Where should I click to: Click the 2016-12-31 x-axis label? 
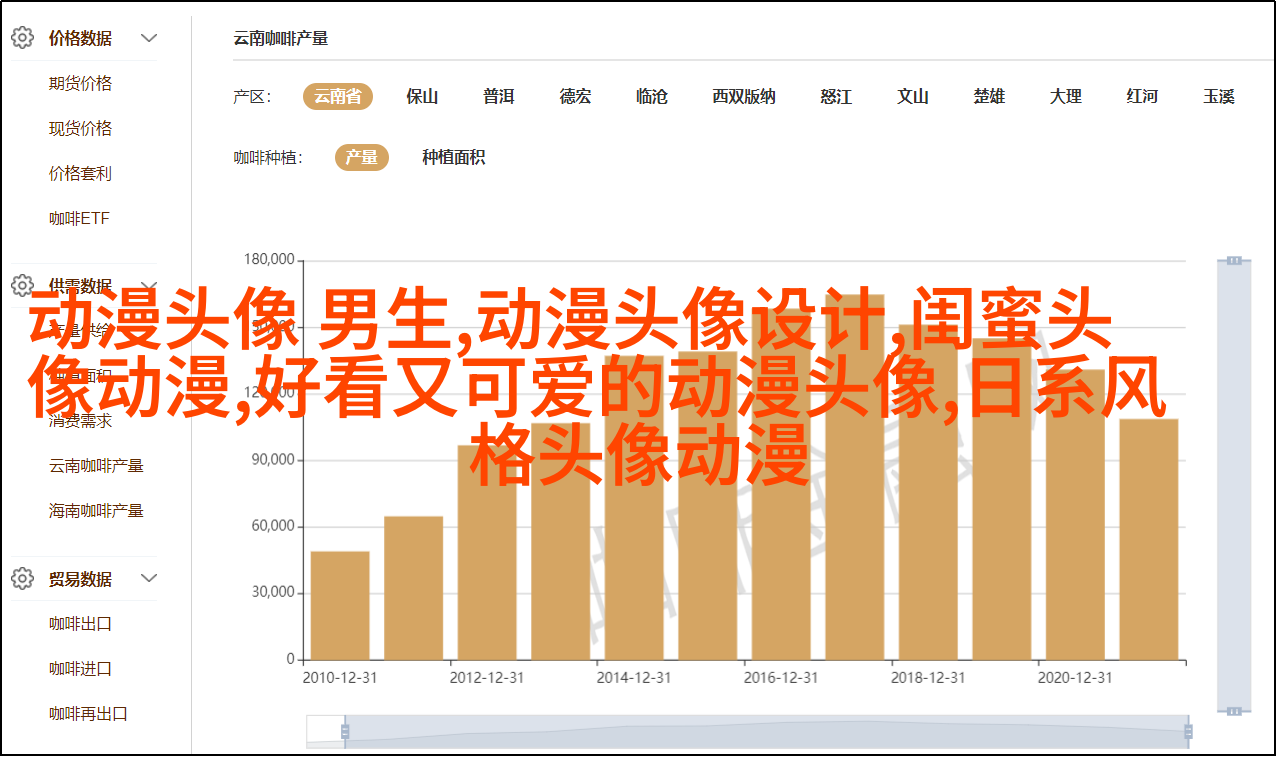pos(781,677)
